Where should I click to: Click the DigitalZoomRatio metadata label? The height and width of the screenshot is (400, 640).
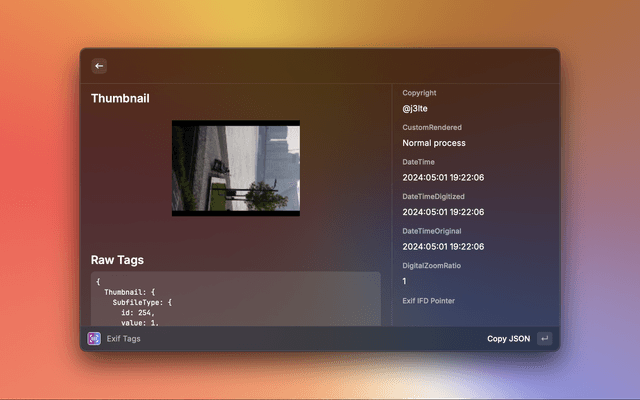tap(431, 266)
